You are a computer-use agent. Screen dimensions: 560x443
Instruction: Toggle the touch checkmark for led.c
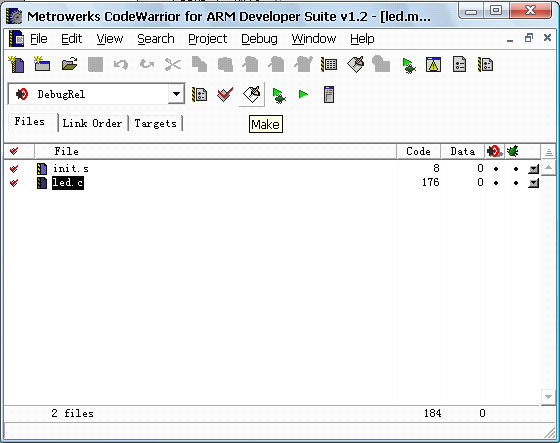pyautogui.click(x=14, y=183)
